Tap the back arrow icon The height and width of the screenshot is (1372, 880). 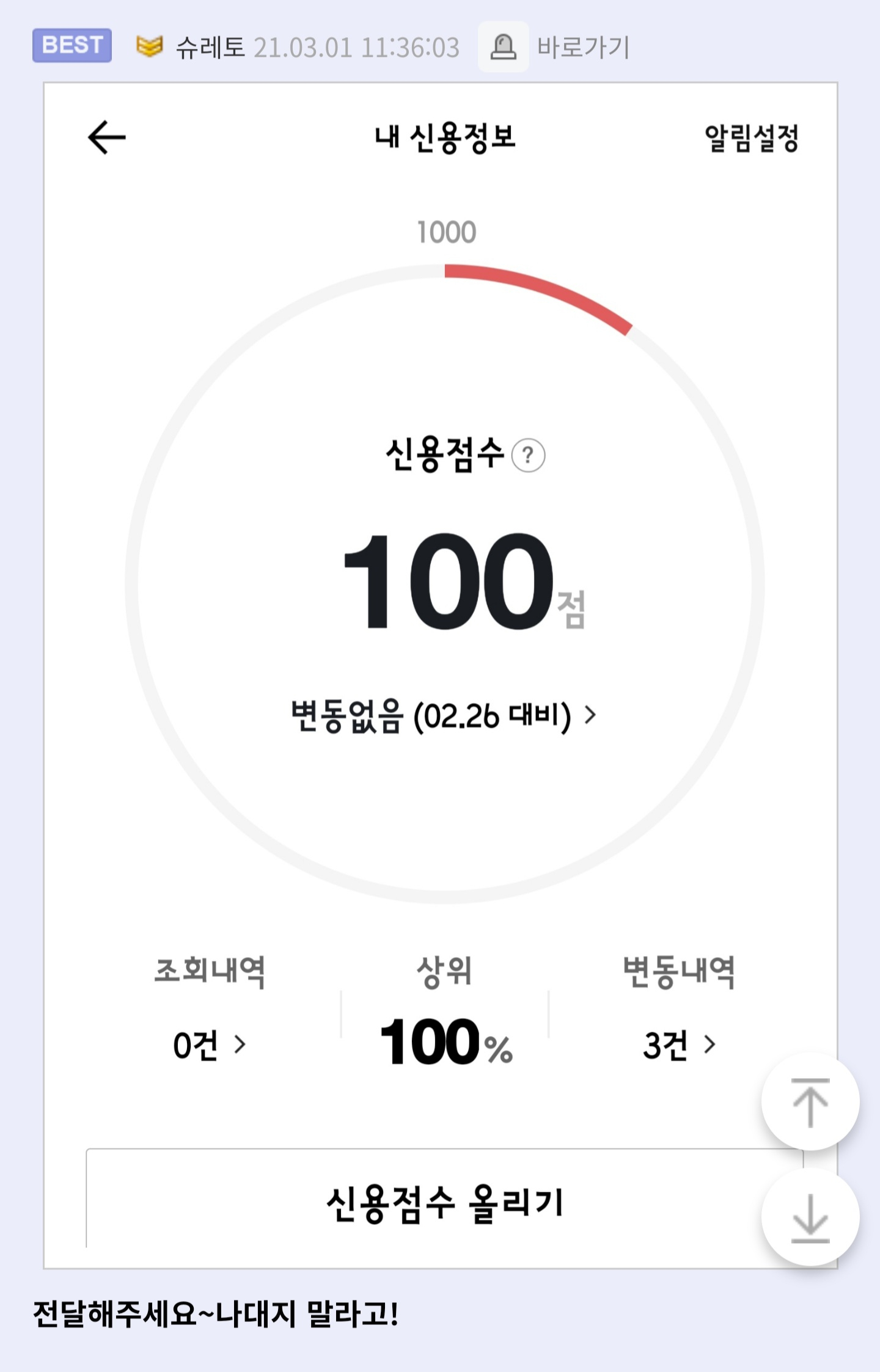(x=107, y=137)
